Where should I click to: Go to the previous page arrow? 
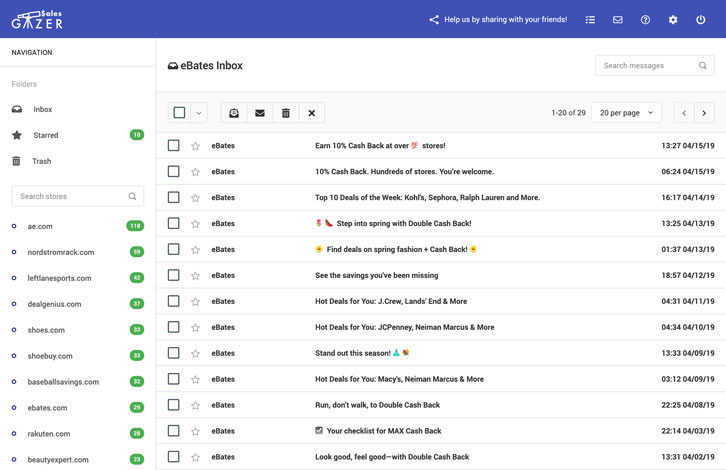tap(684, 113)
